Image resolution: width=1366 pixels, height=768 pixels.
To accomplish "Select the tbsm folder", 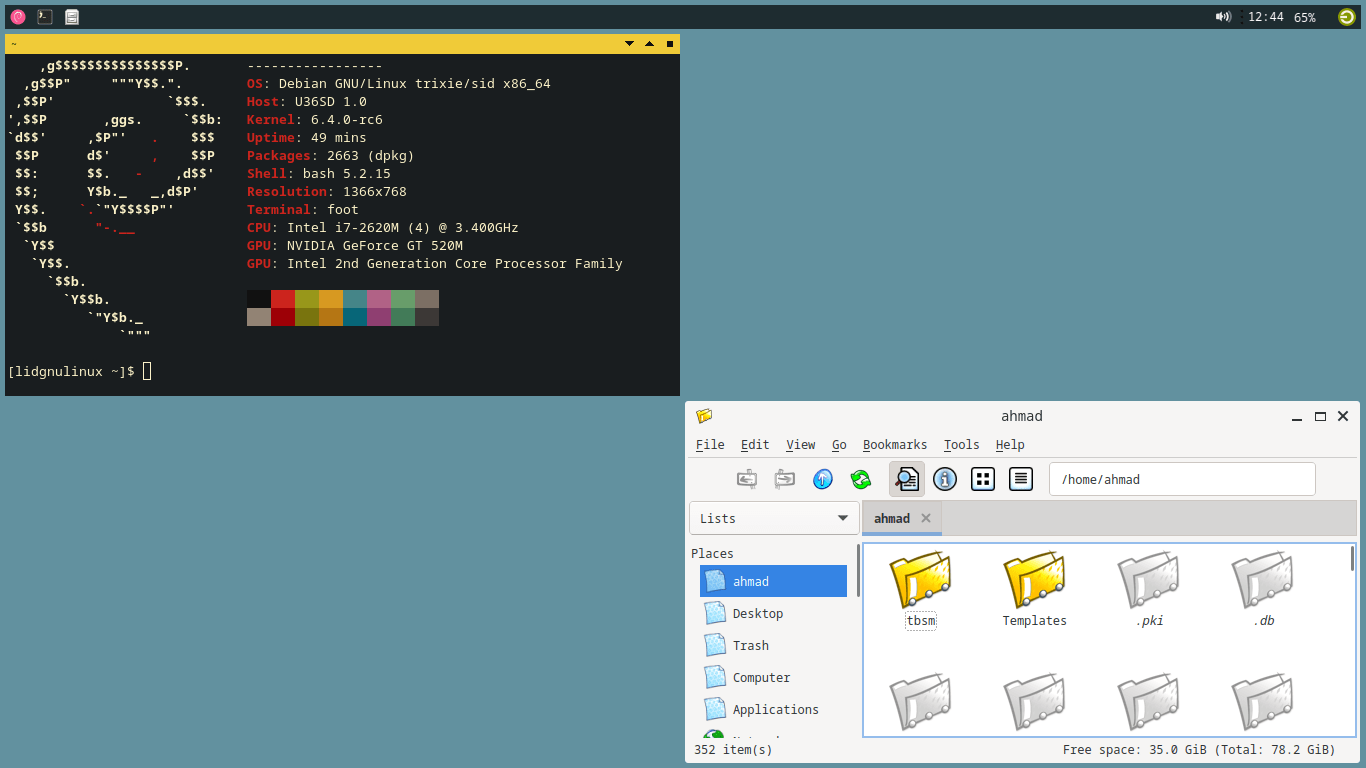I will click(920, 590).
